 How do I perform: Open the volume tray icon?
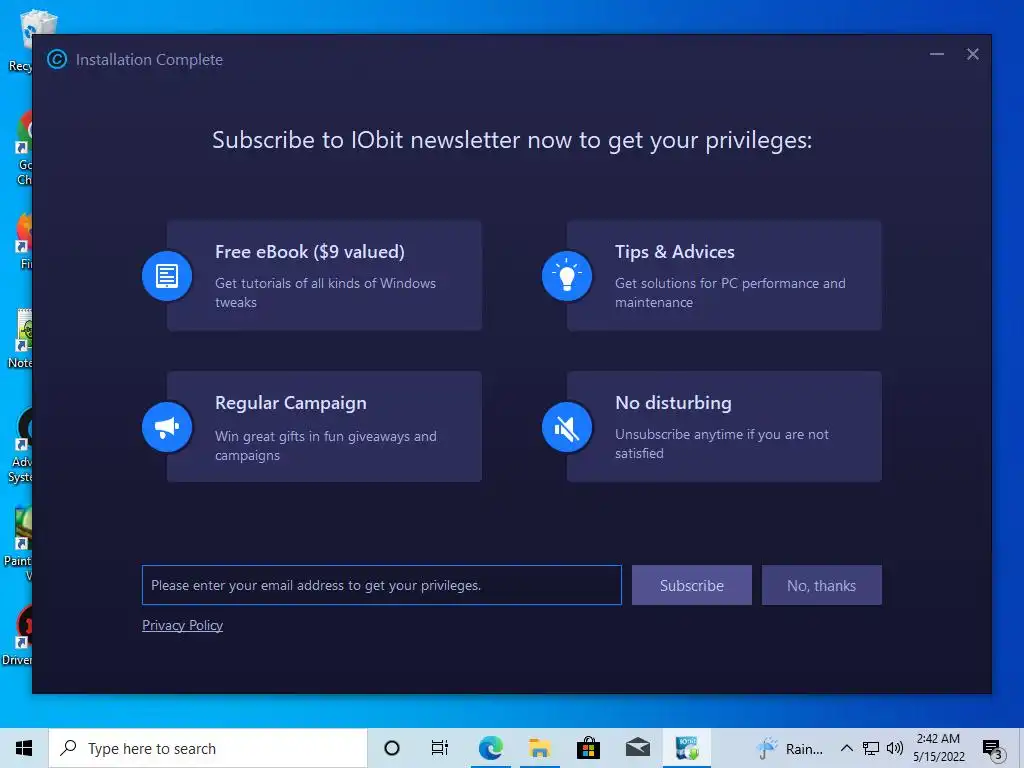pyautogui.click(x=894, y=748)
